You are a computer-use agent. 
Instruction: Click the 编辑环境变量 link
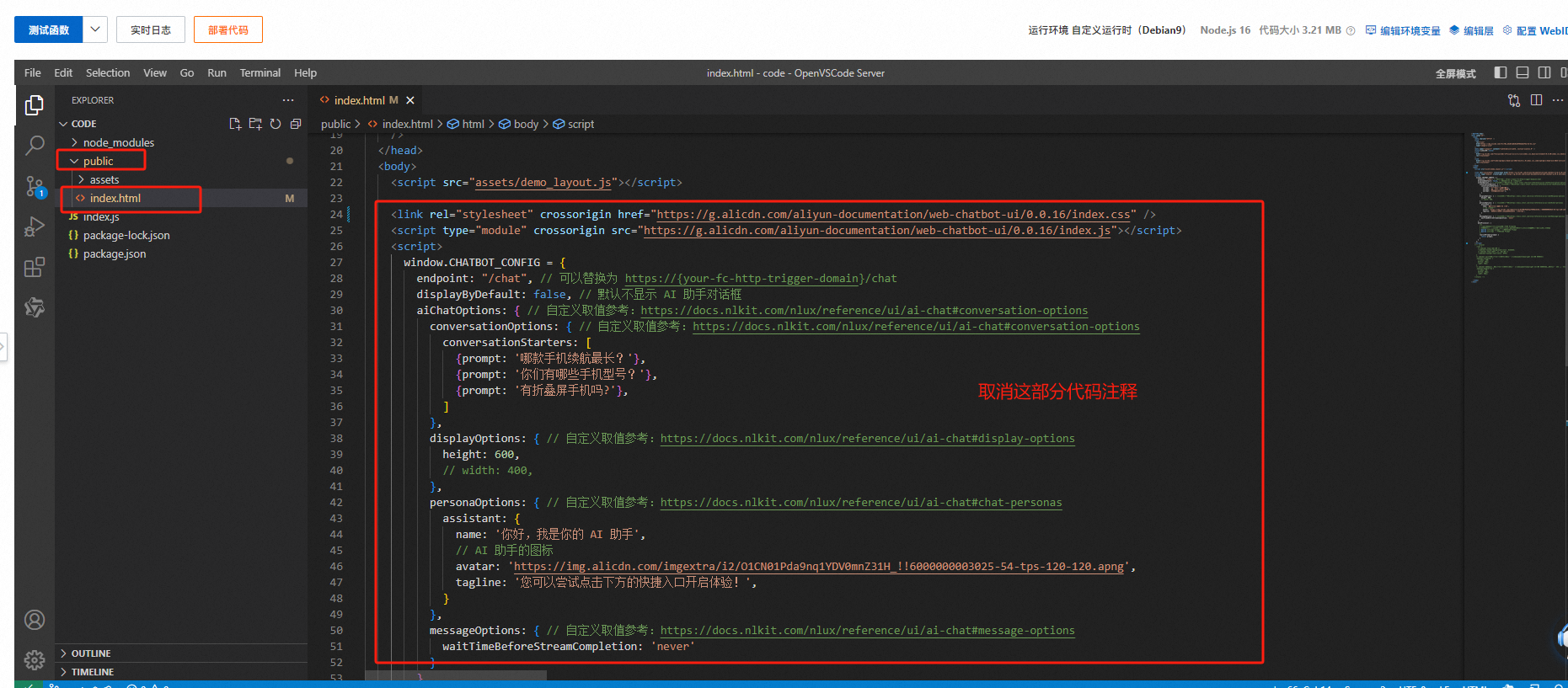(x=1404, y=30)
